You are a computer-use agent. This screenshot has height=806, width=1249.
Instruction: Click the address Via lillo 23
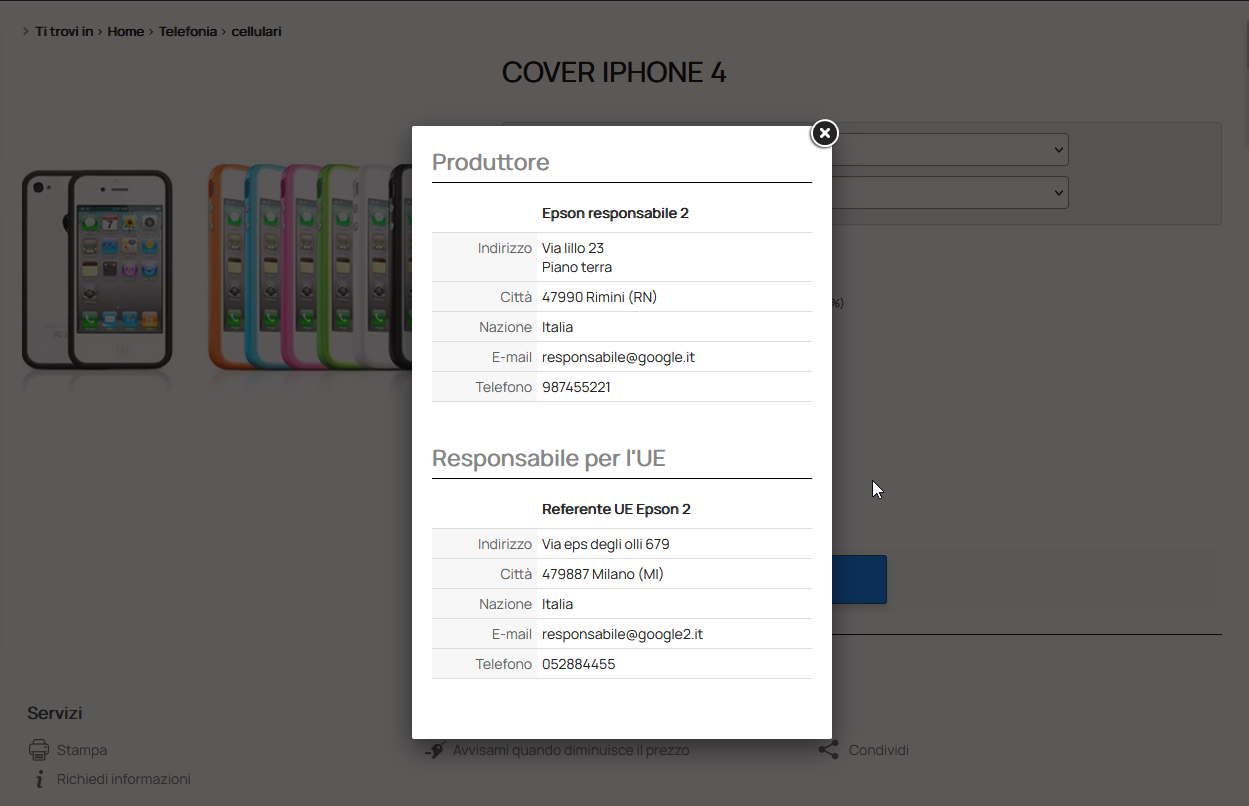click(573, 248)
